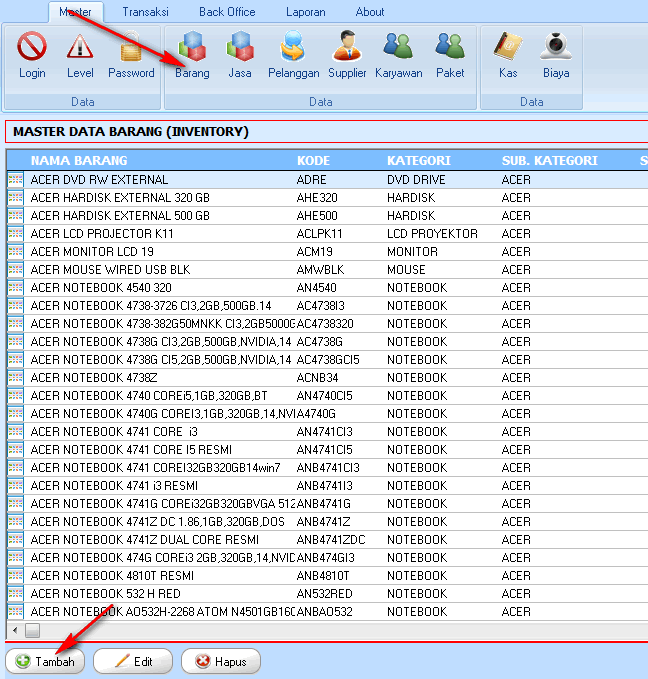Click the Hapus button
Image resolution: width=648 pixels, height=679 pixels.
(221, 661)
